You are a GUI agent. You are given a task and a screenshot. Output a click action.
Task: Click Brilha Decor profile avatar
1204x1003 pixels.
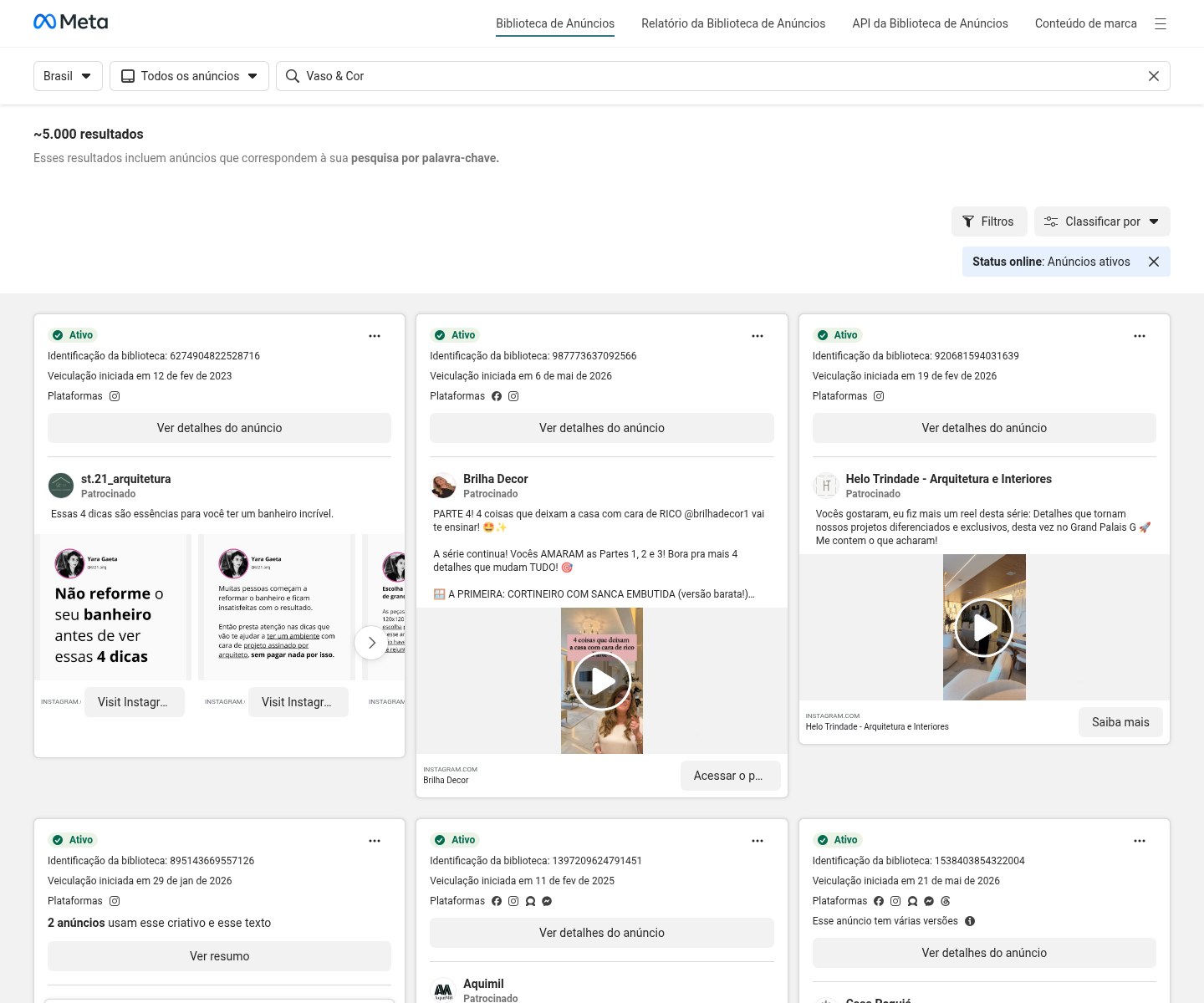443,486
